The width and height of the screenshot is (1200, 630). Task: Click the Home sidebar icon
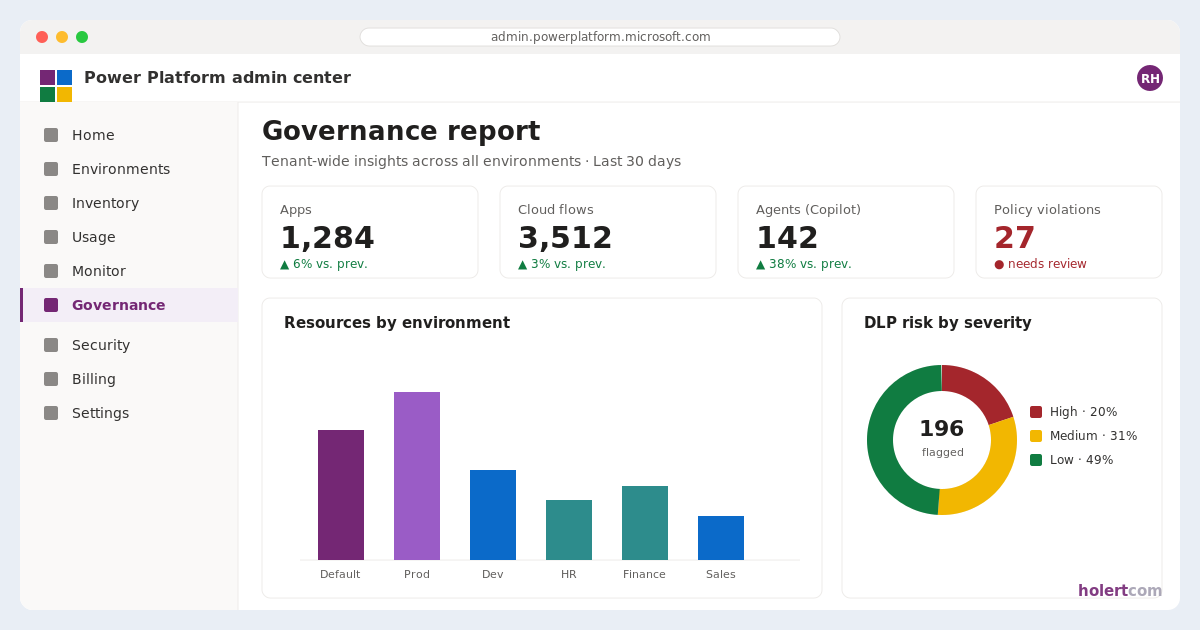point(51,135)
